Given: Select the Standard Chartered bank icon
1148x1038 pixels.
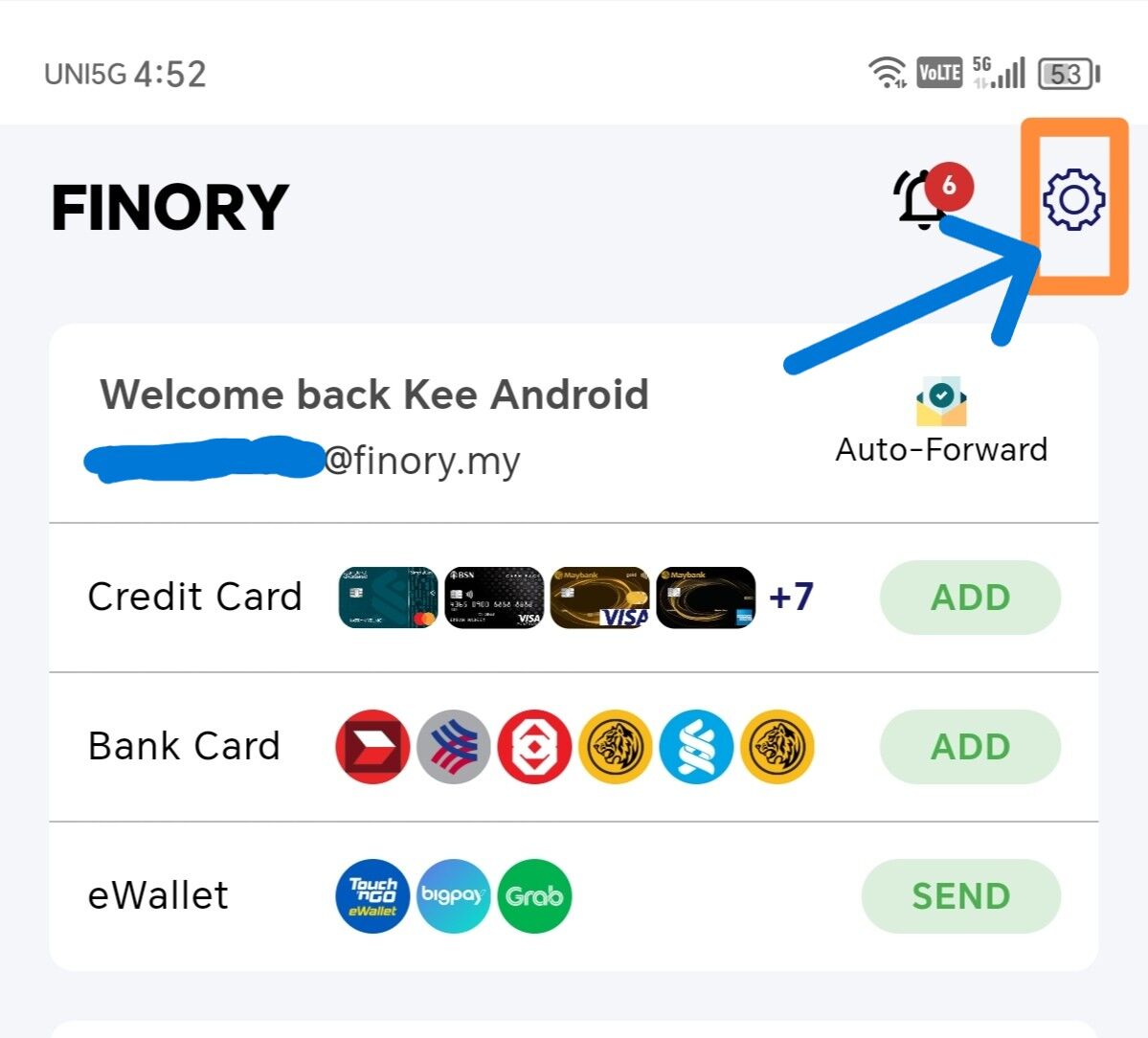Looking at the screenshot, I should click(x=696, y=747).
